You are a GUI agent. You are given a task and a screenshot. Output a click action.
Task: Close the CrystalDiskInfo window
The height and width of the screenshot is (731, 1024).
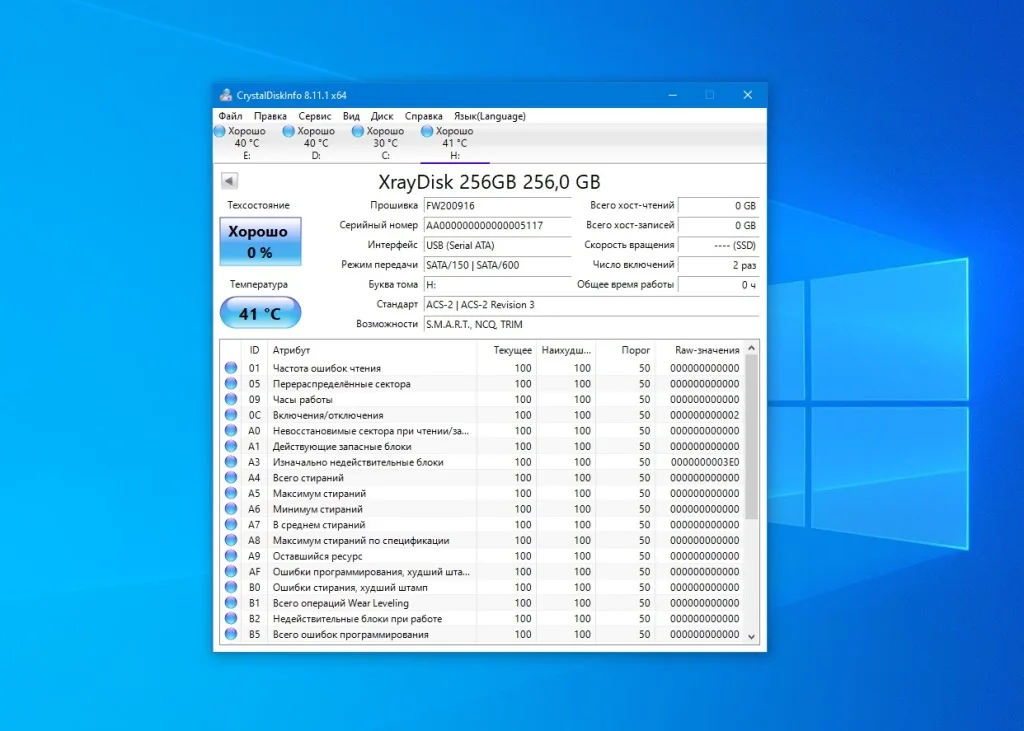(x=748, y=95)
